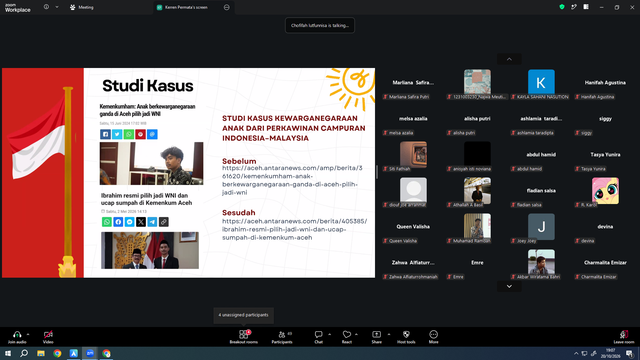
Task: Click the Sesudah antaranews URL in slide
Action: tap(294, 229)
